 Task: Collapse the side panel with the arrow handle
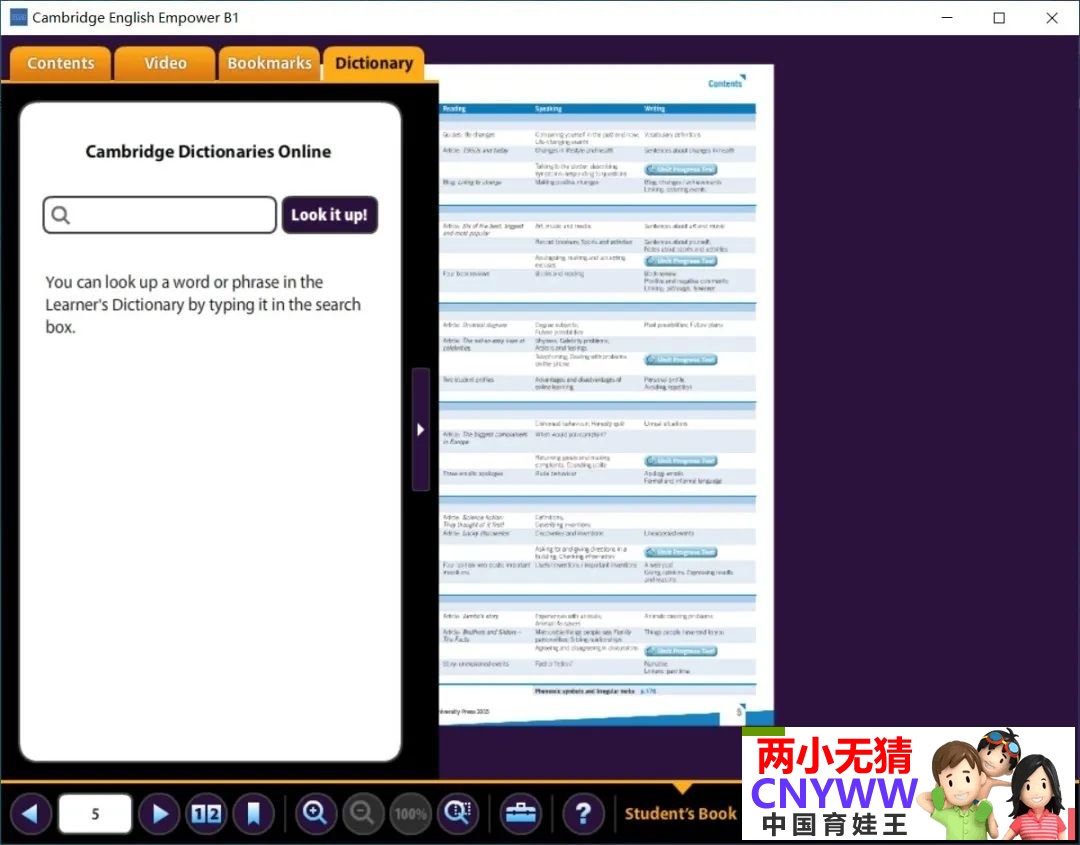[421, 429]
